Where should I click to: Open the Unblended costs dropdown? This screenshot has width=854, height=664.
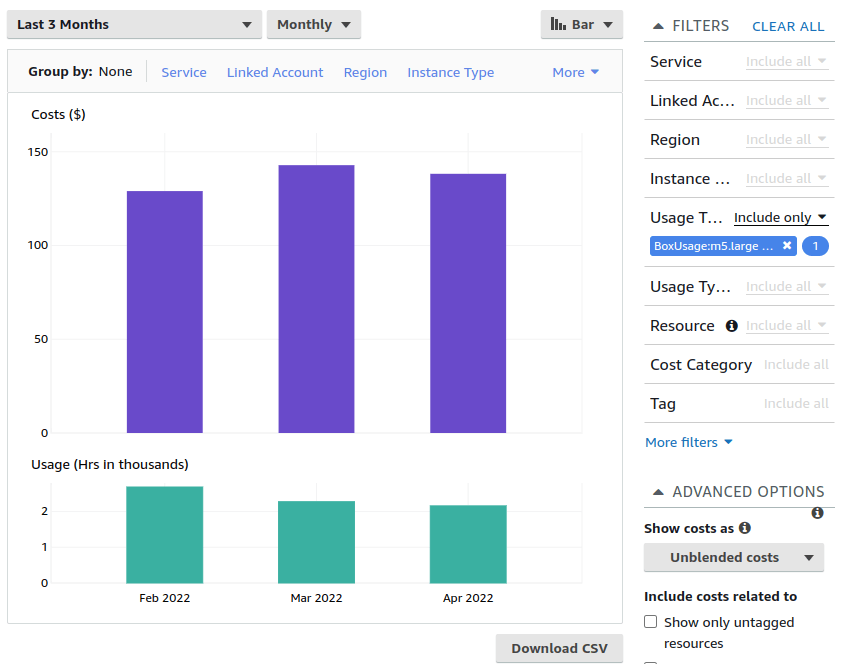(x=733, y=557)
